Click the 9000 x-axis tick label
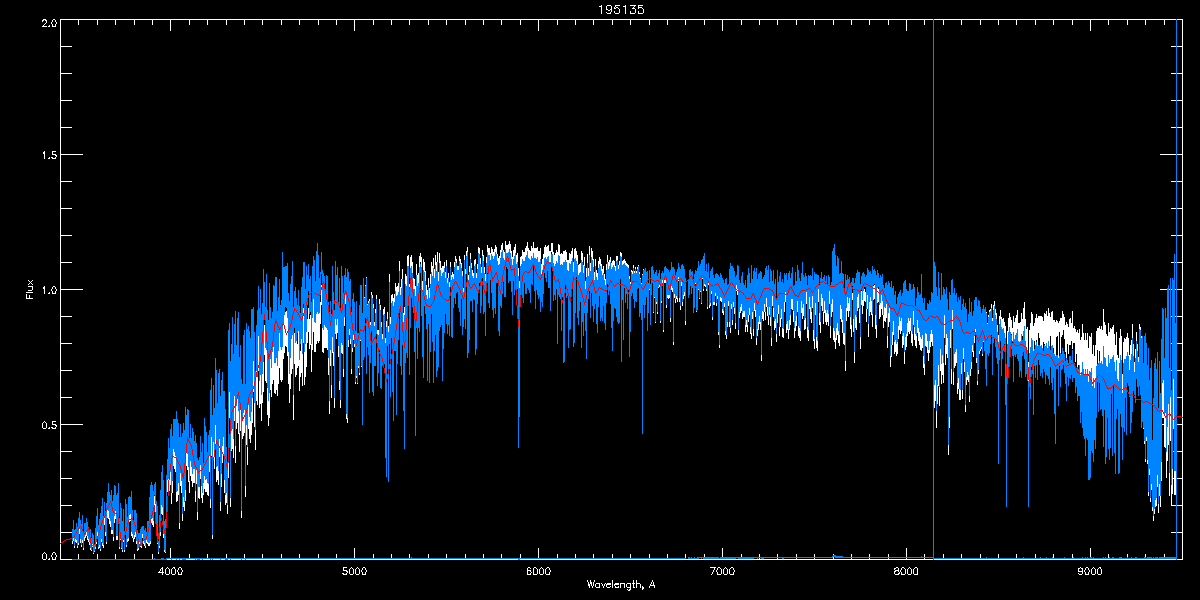The width and height of the screenshot is (1200, 600). click(1090, 572)
